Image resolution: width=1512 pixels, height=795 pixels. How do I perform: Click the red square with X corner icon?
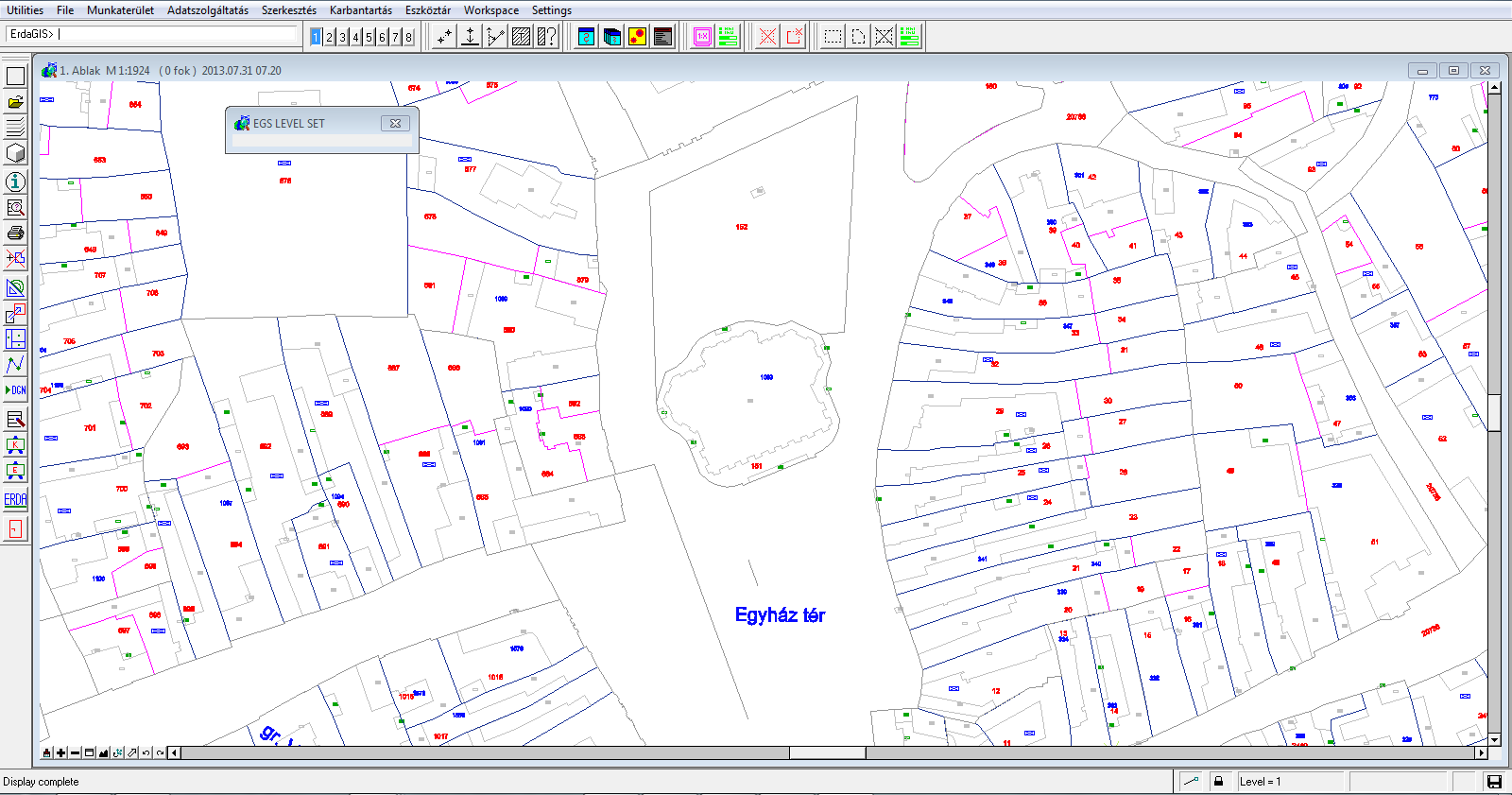[x=794, y=37]
